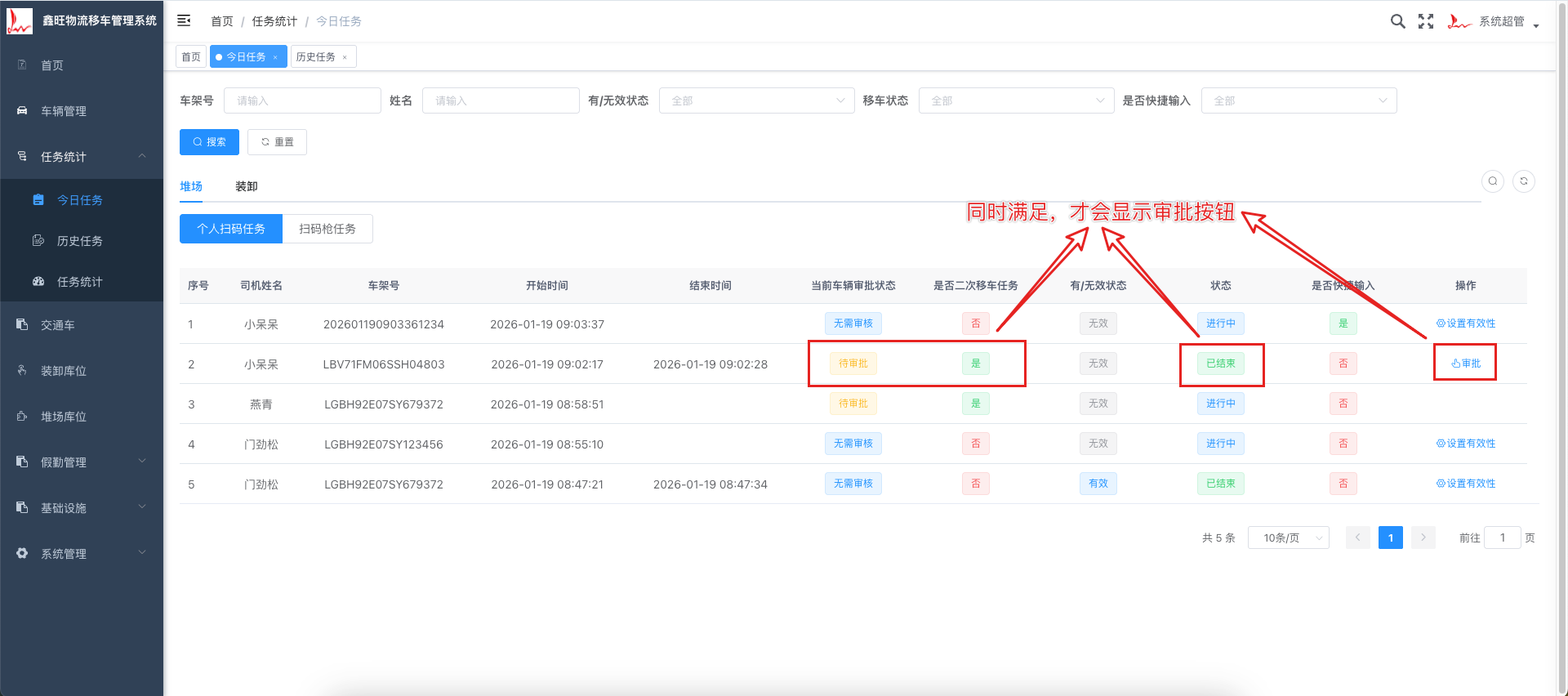Click 审批 for vehicle LBV71FM06SSH04803
Screen dimensions: 1568x696
1466,364
